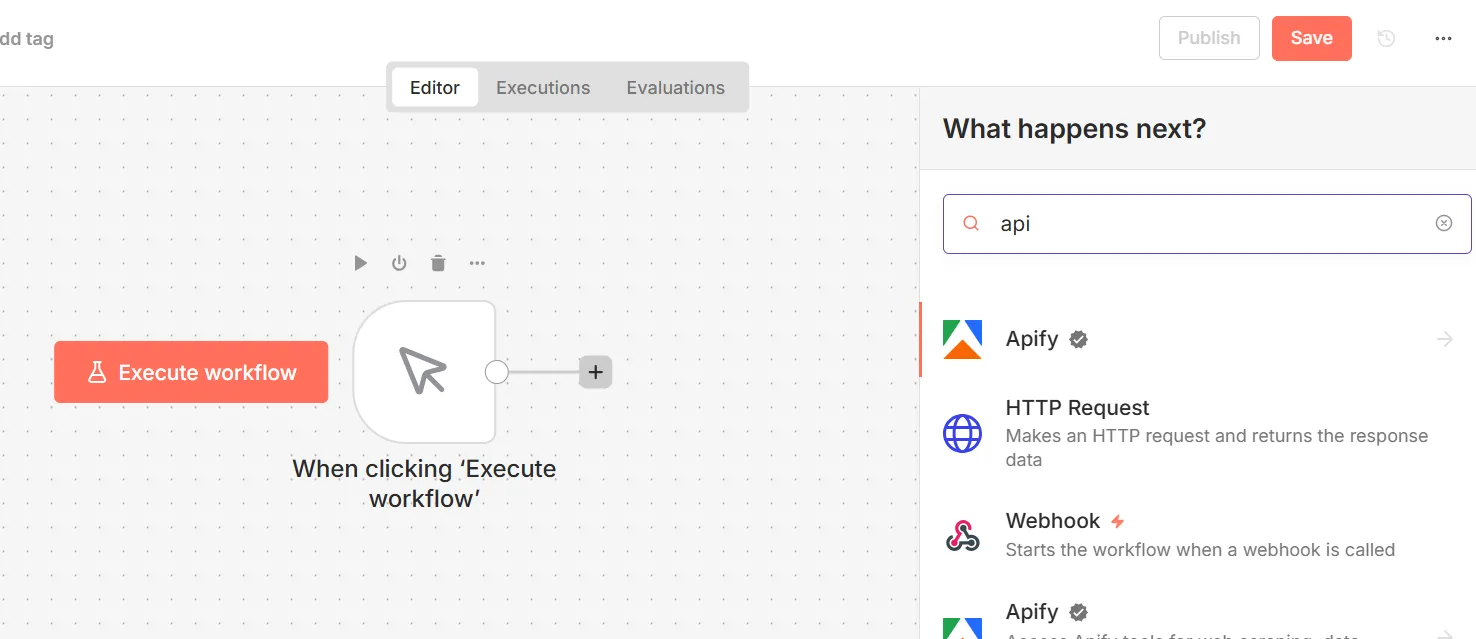This screenshot has width=1476, height=639.
Task: Click the Execute workflow button
Action: (x=190, y=372)
